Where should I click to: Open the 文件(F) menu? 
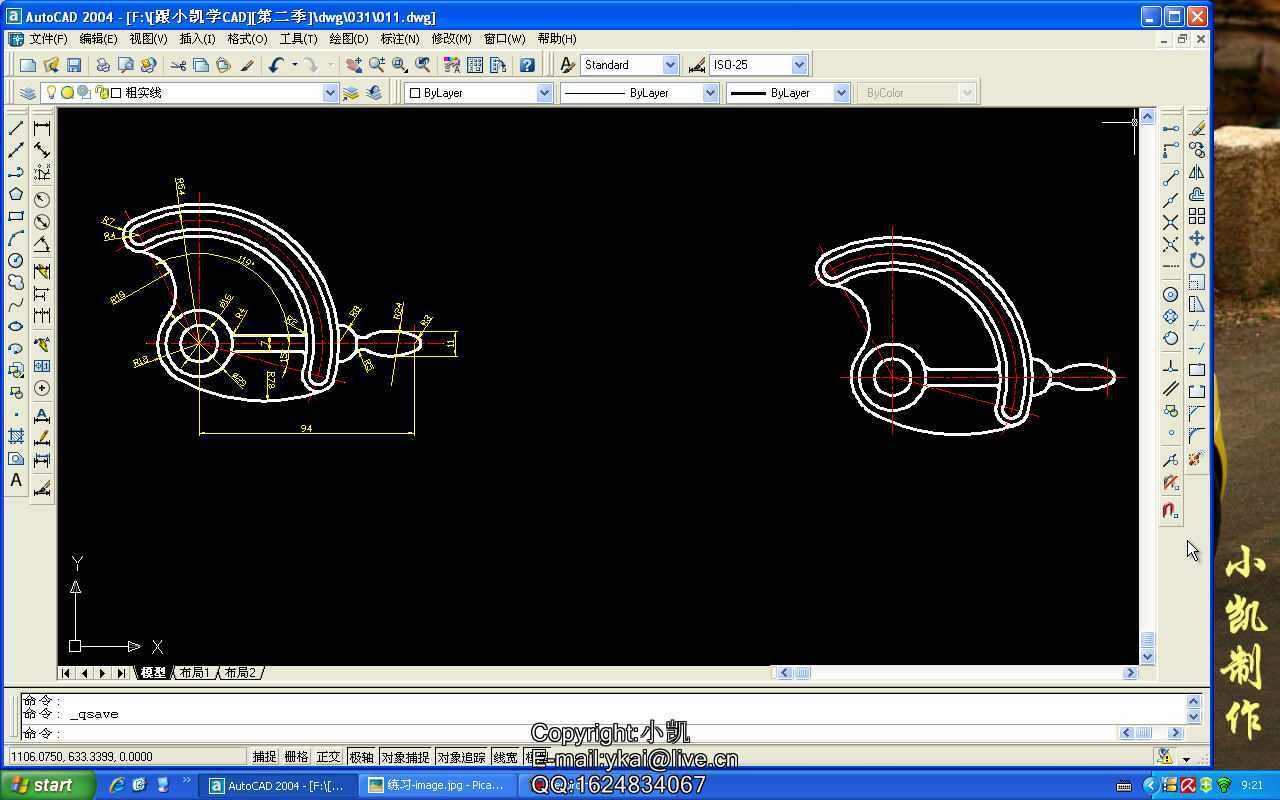[x=48, y=39]
